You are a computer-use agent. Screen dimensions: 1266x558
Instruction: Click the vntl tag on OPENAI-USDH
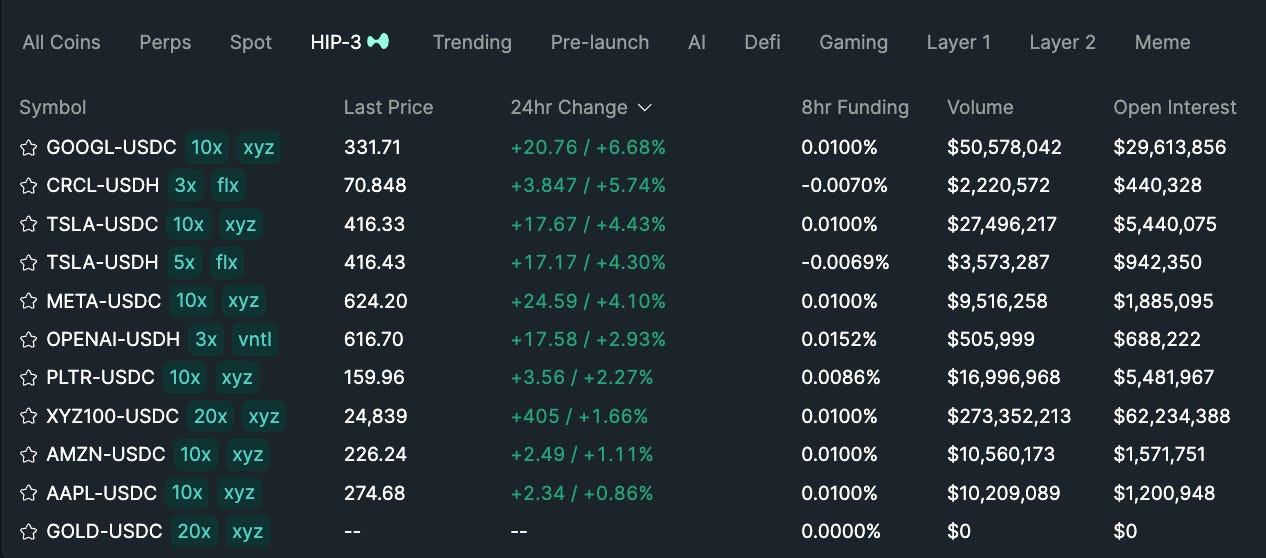255,340
